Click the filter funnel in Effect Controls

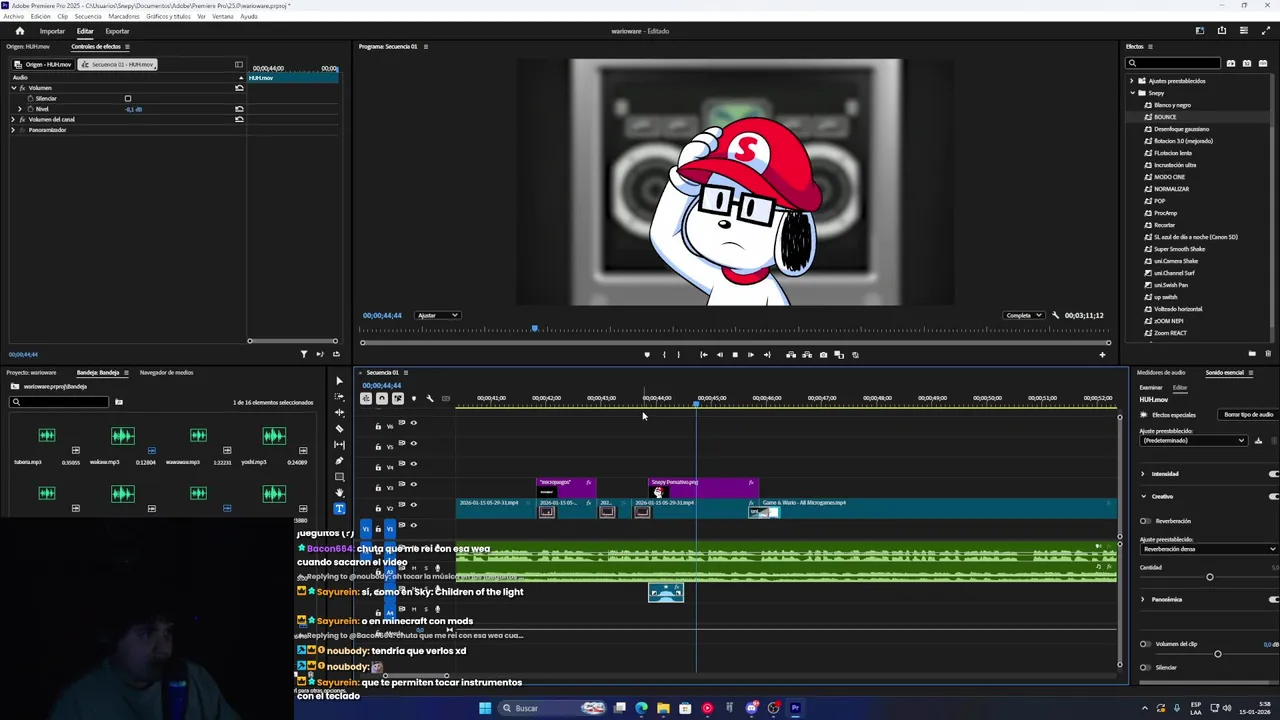(x=304, y=354)
